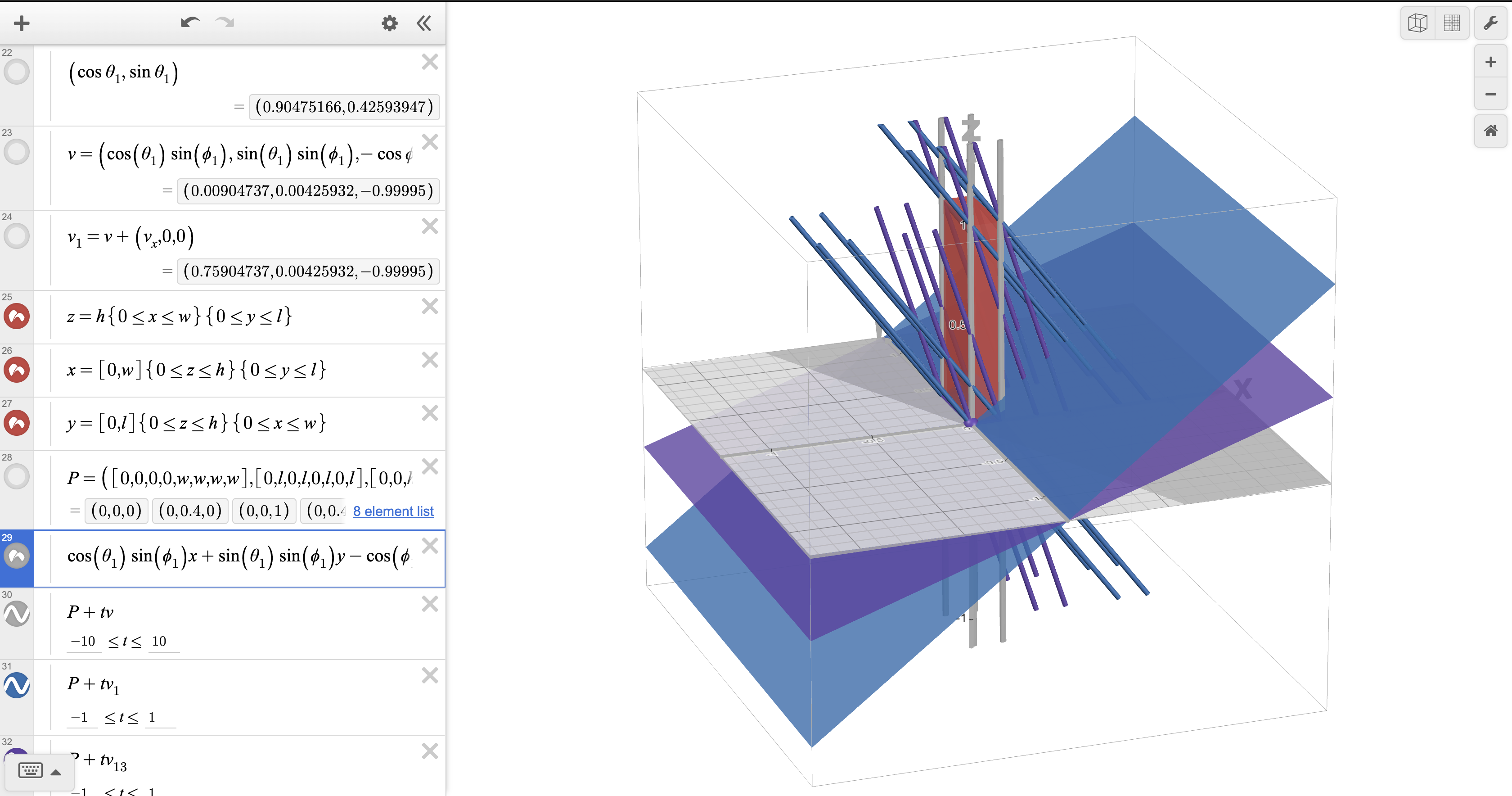The width and height of the screenshot is (1512, 796).
Task: Toggle the gray P + tv curve
Action: [x=17, y=613]
